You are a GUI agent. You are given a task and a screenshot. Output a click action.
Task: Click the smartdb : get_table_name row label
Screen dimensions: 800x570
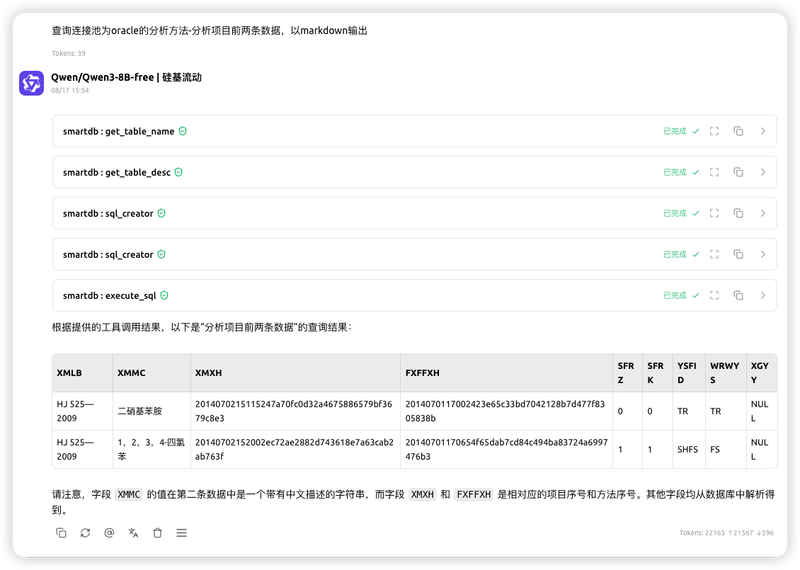point(118,132)
